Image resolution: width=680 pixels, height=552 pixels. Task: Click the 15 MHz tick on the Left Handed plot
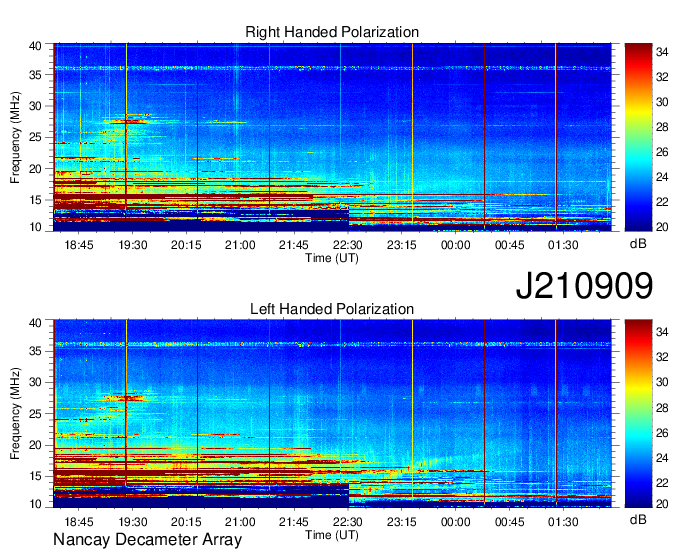coord(35,476)
